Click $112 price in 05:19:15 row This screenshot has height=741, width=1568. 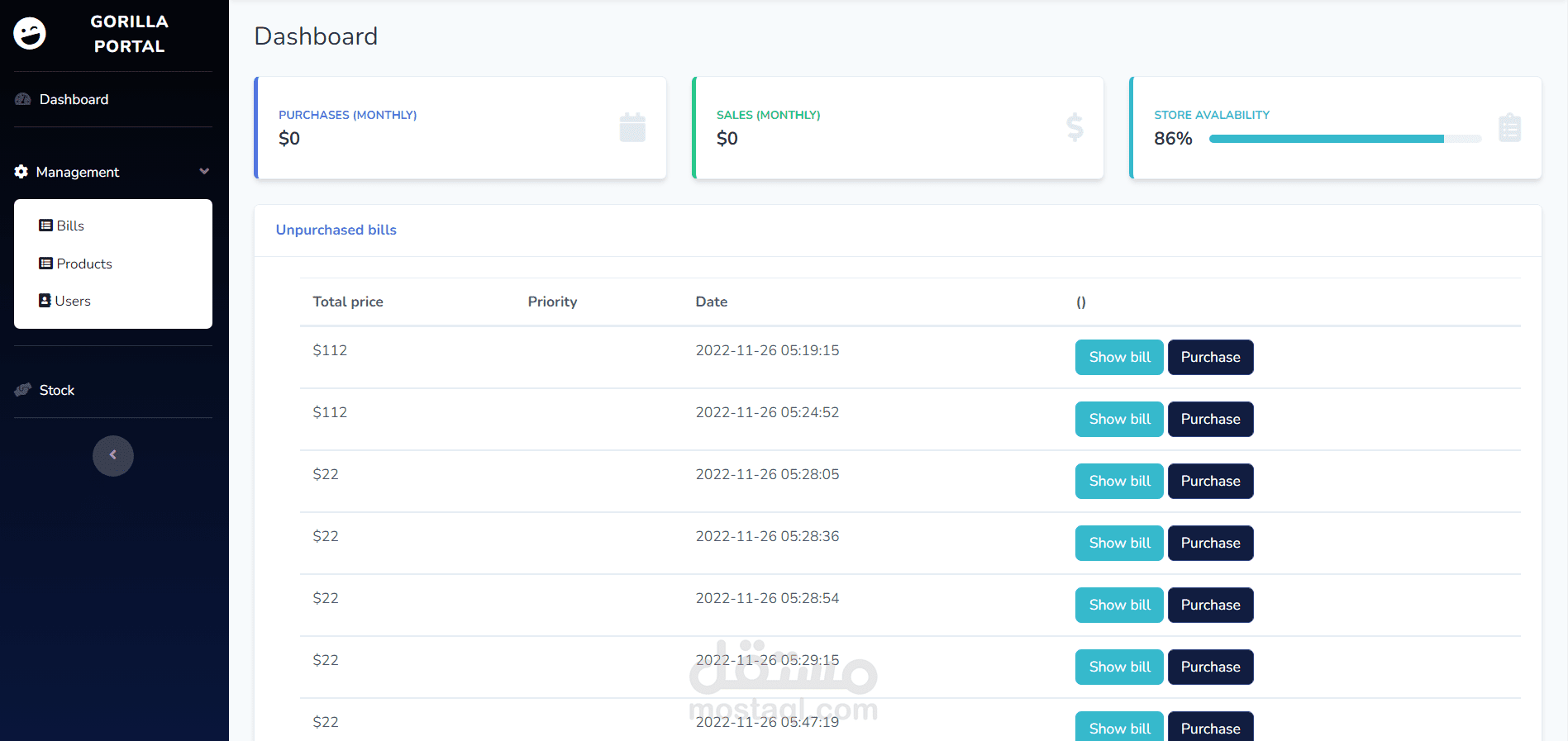tap(330, 350)
